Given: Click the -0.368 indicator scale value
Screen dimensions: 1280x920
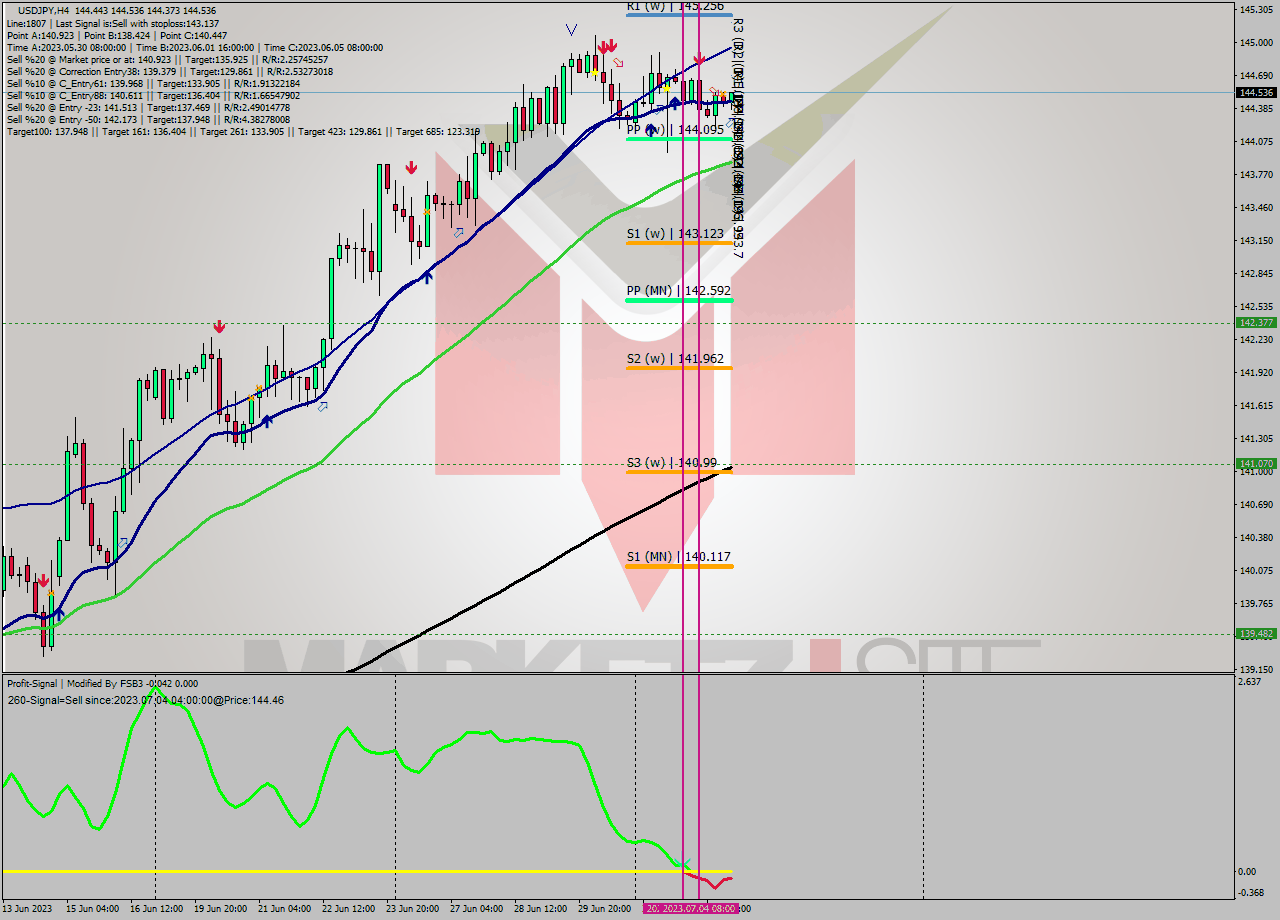Looking at the screenshot, I should click(x=1250, y=893).
